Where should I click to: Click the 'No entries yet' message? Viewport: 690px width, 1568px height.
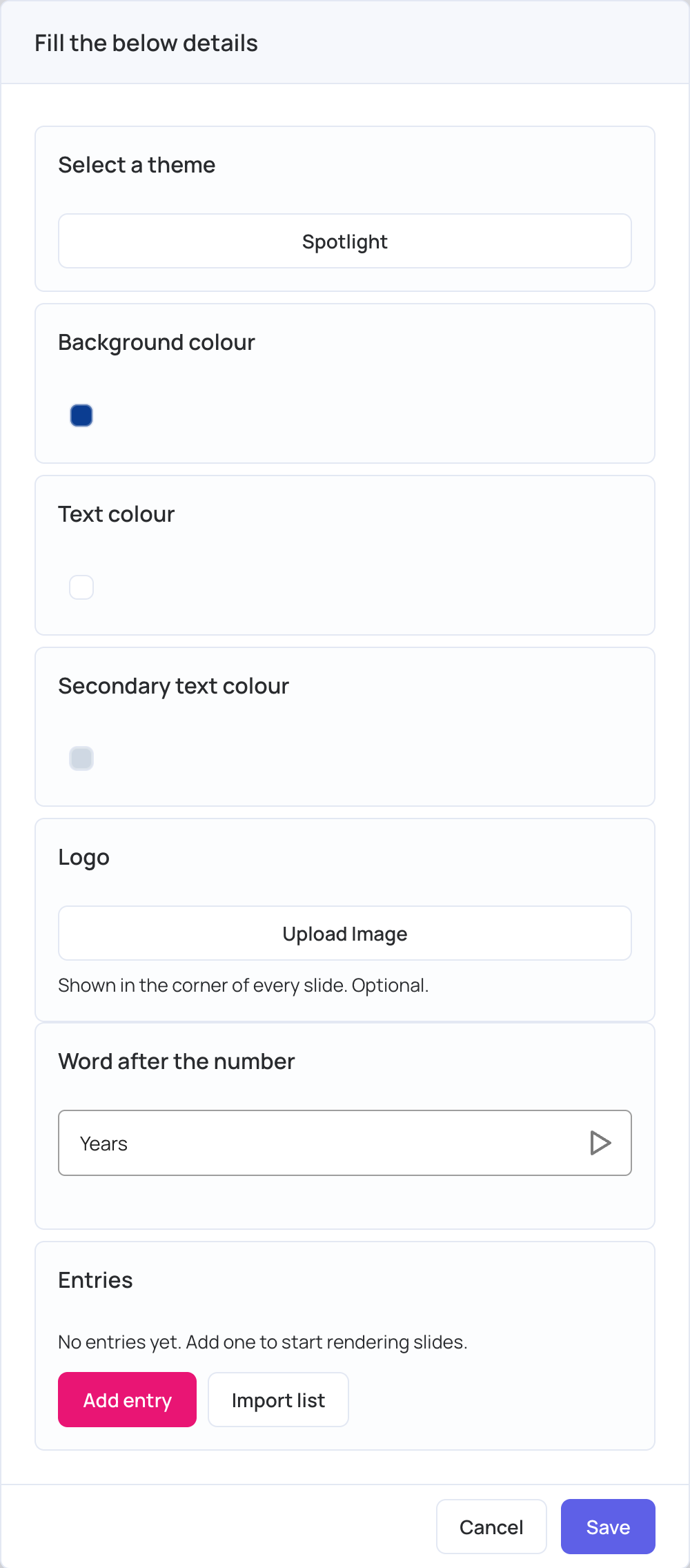coord(263,1342)
